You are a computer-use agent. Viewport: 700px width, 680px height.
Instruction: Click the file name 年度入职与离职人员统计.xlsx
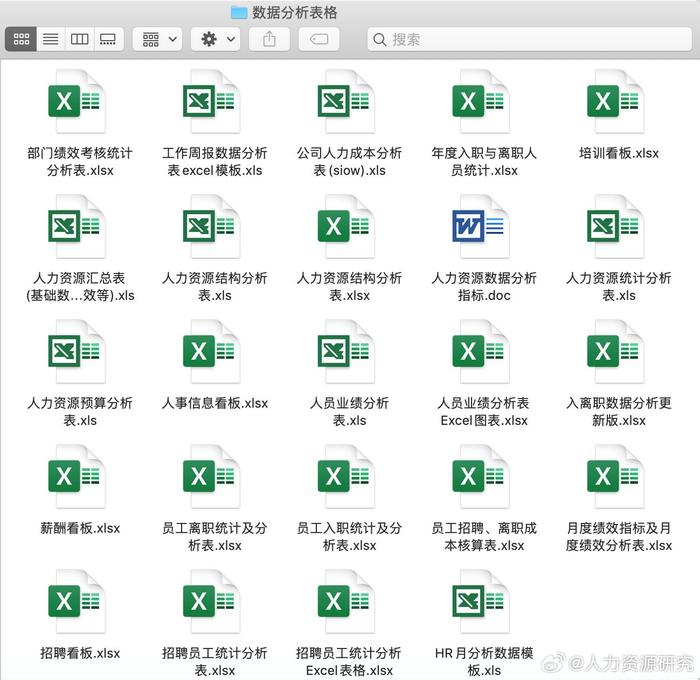[x=484, y=162]
